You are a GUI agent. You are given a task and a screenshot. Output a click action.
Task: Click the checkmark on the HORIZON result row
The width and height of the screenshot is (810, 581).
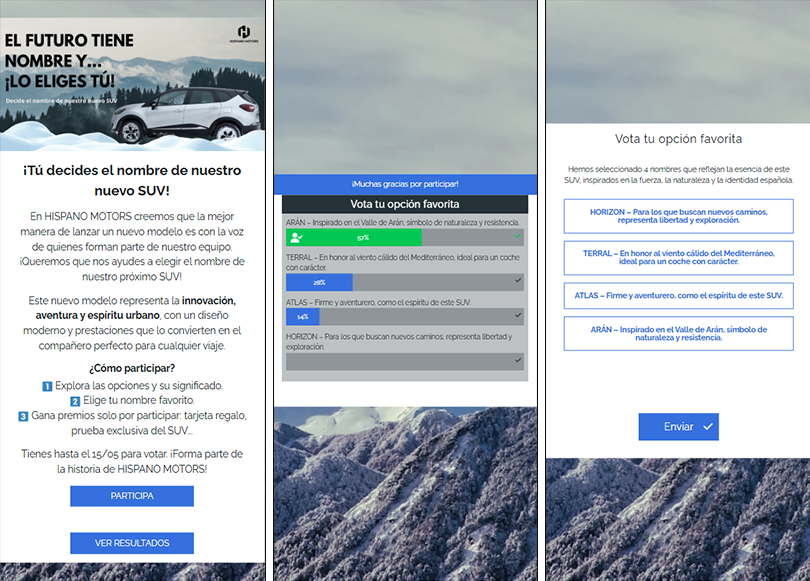[x=518, y=360]
